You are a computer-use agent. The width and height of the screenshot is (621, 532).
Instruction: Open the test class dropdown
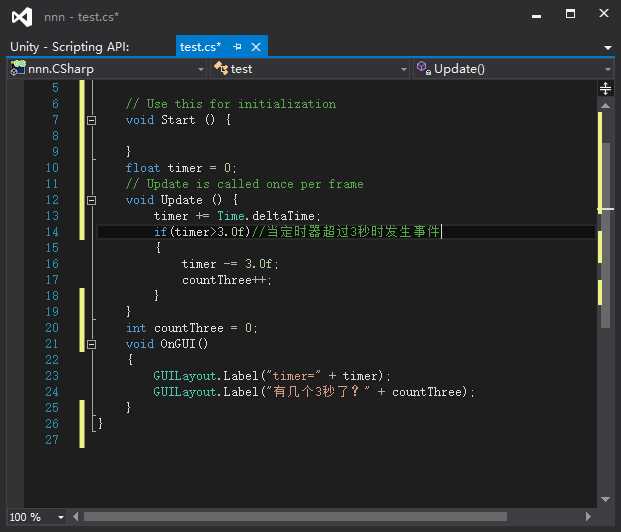coord(404,69)
